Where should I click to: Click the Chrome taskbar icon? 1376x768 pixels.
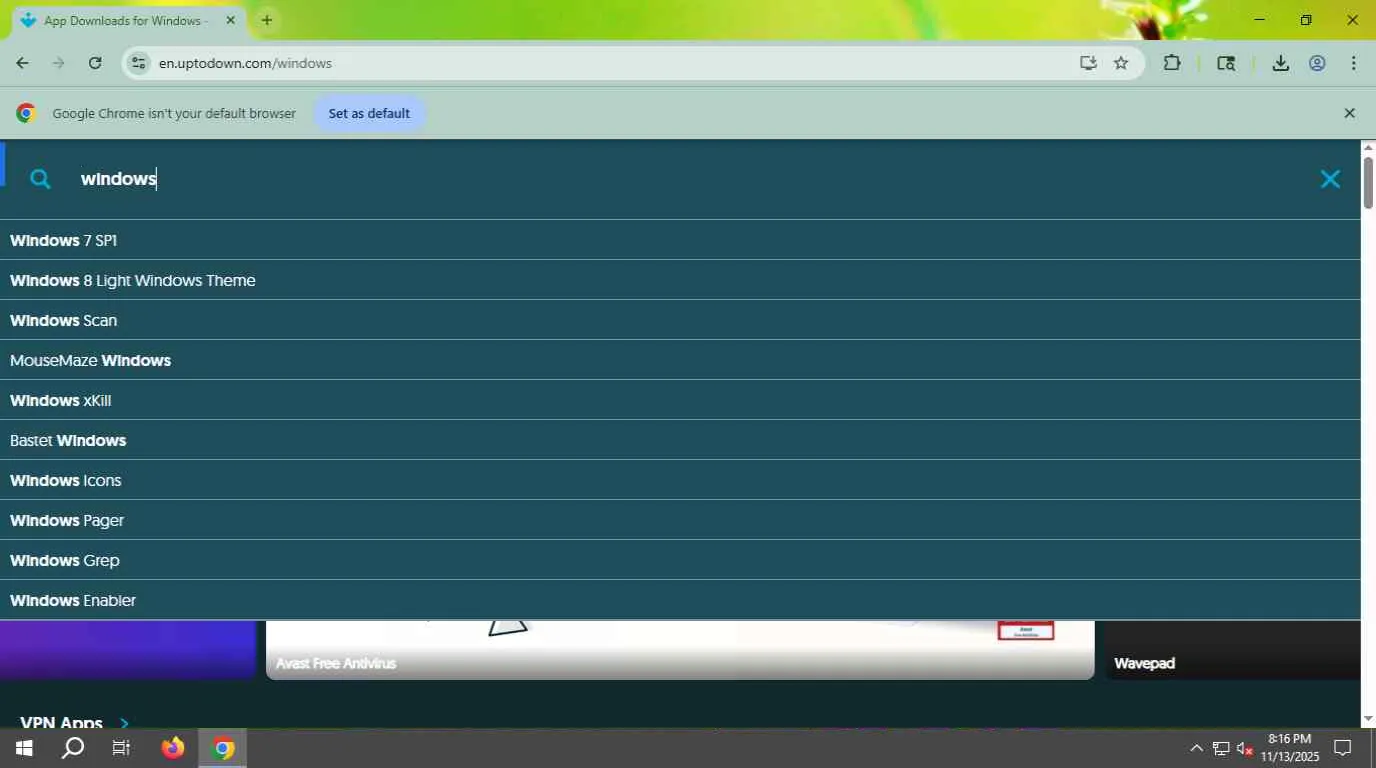(223, 748)
